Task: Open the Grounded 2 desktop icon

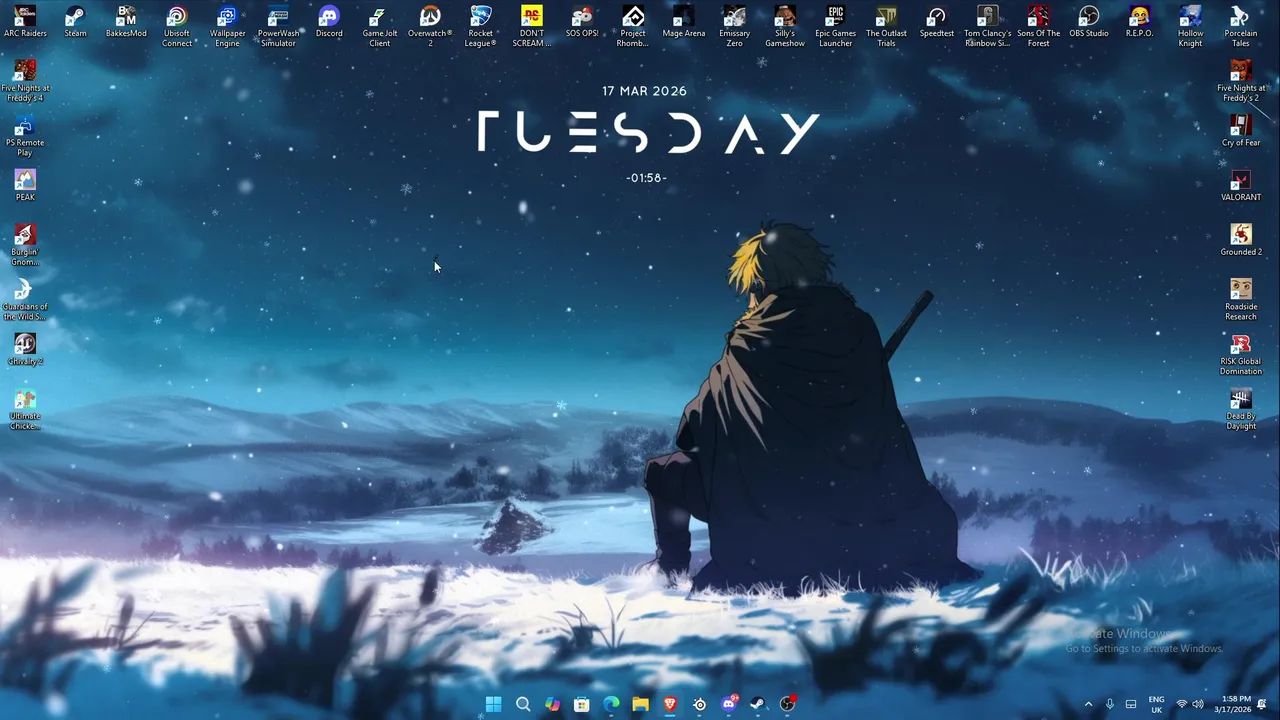Action: (x=1241, y=240)
